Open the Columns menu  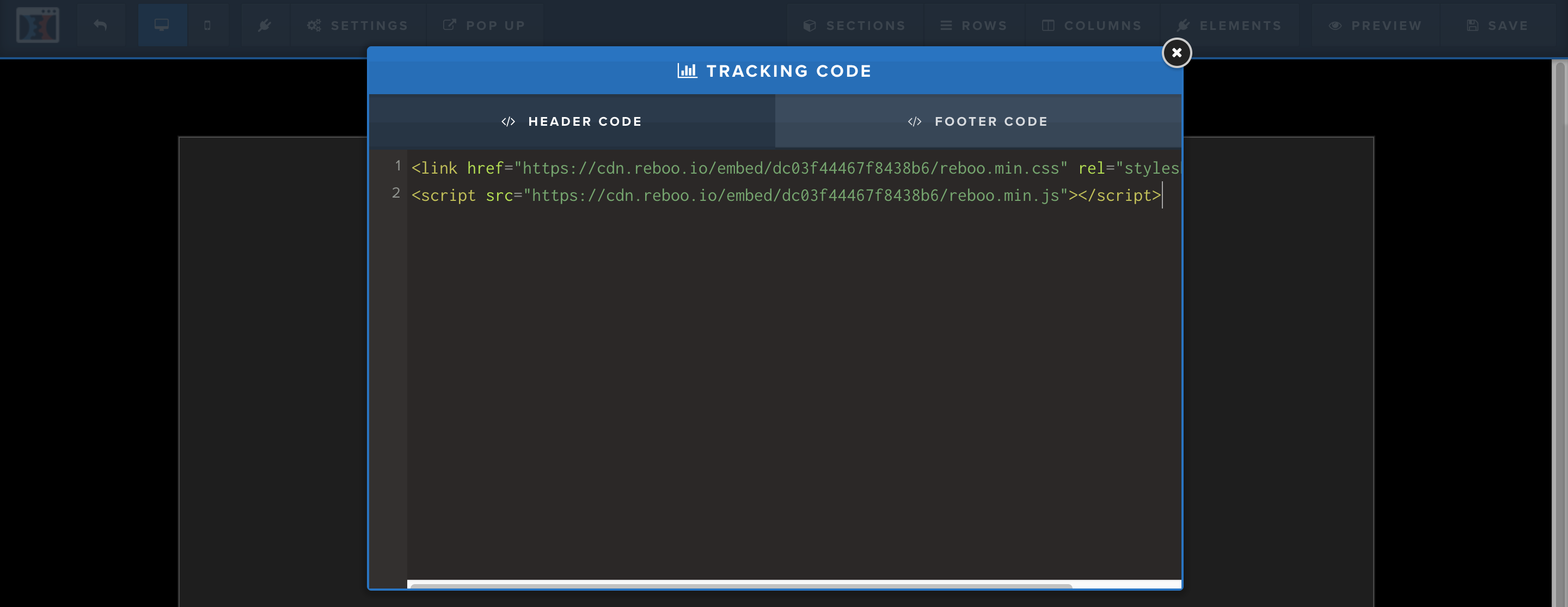[x=1092, y=26]
